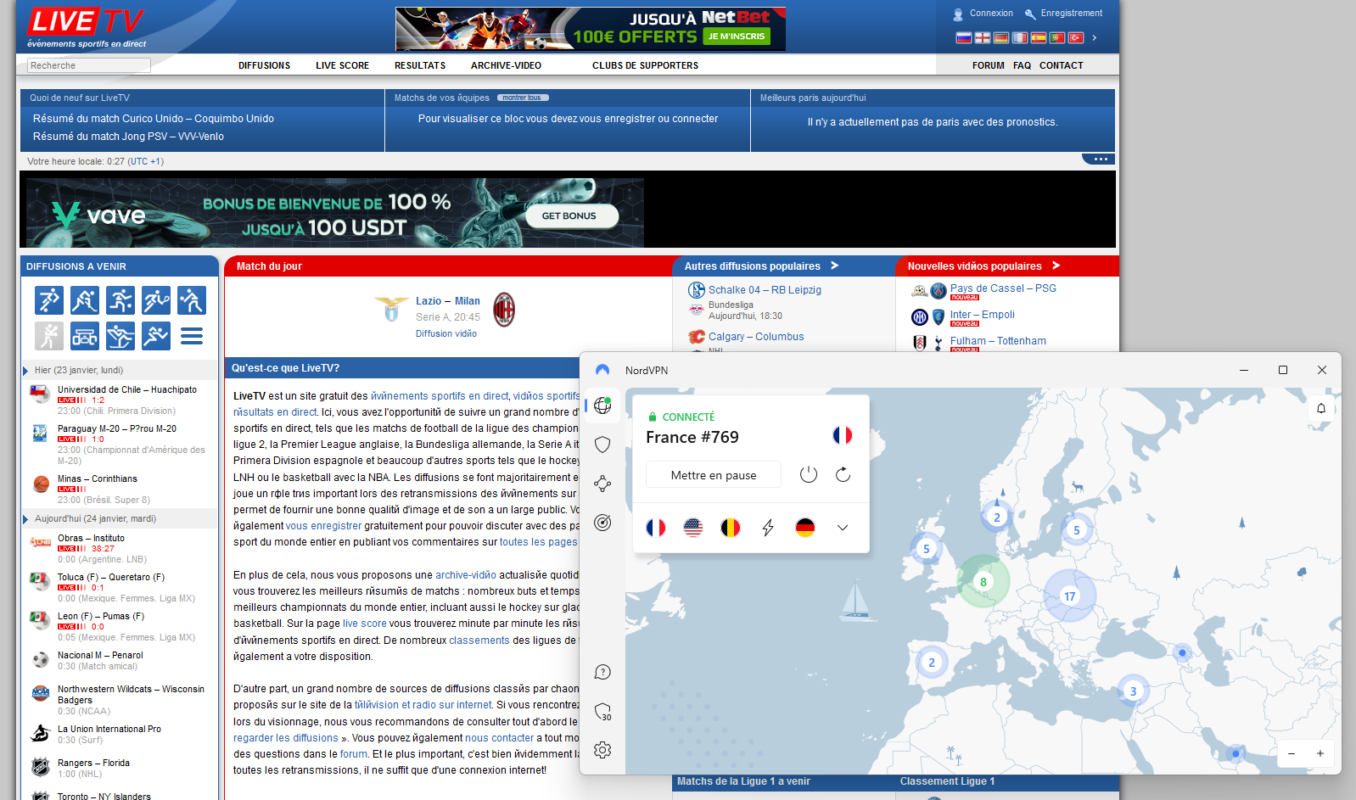Click the LiveTV logo

click(x=85, y=22)
